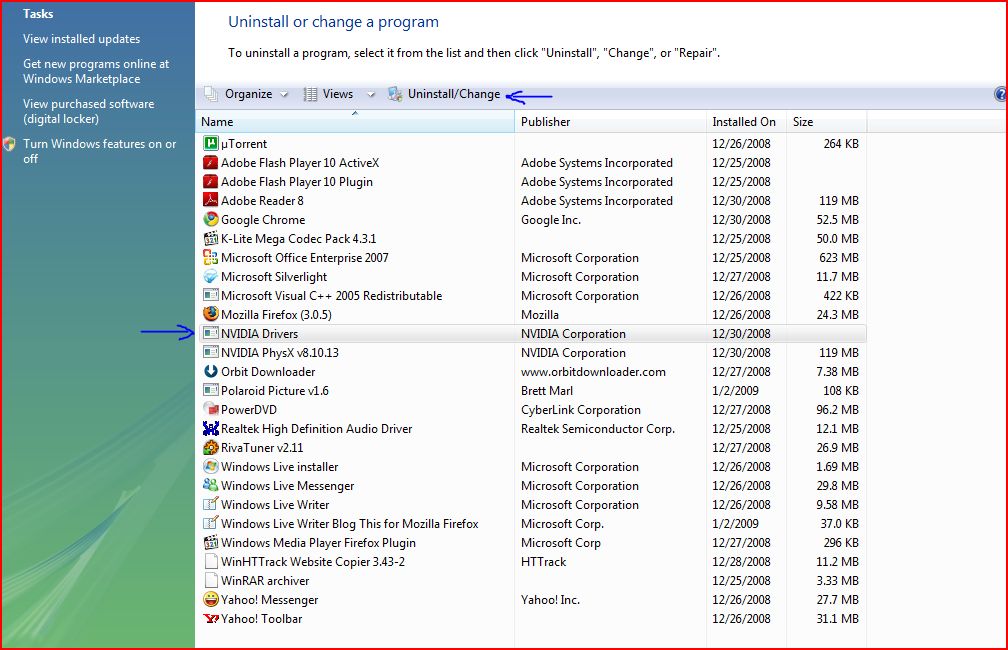This screenshot has height=650, width=1008.
Task: Sort list by Name column header
Action: pyautogui.click(x=355, y=122)
